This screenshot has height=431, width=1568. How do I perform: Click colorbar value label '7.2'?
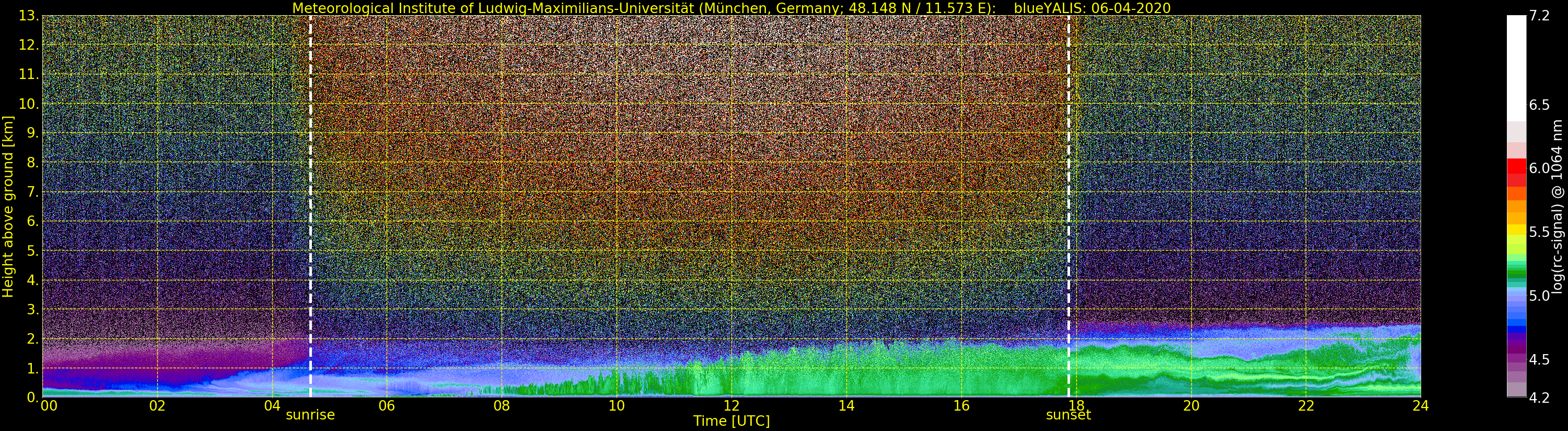pos(1539,16)
